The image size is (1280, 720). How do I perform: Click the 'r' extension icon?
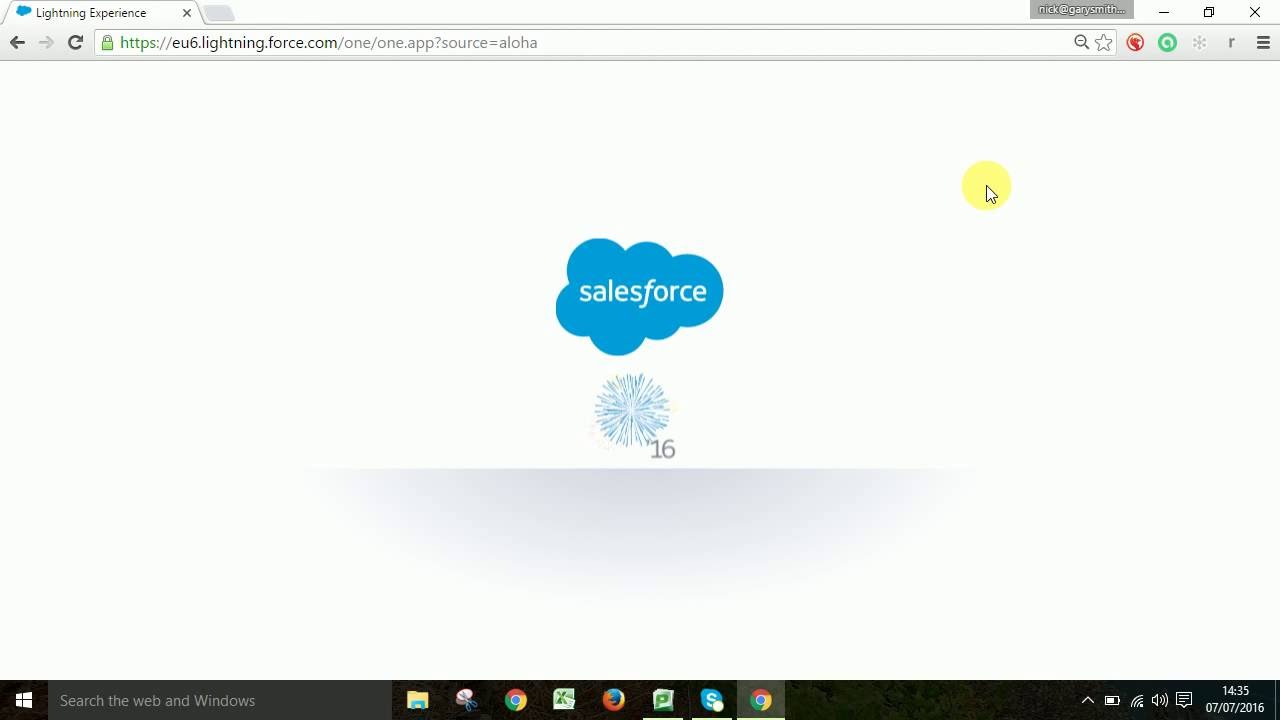tap(1231, 43)
